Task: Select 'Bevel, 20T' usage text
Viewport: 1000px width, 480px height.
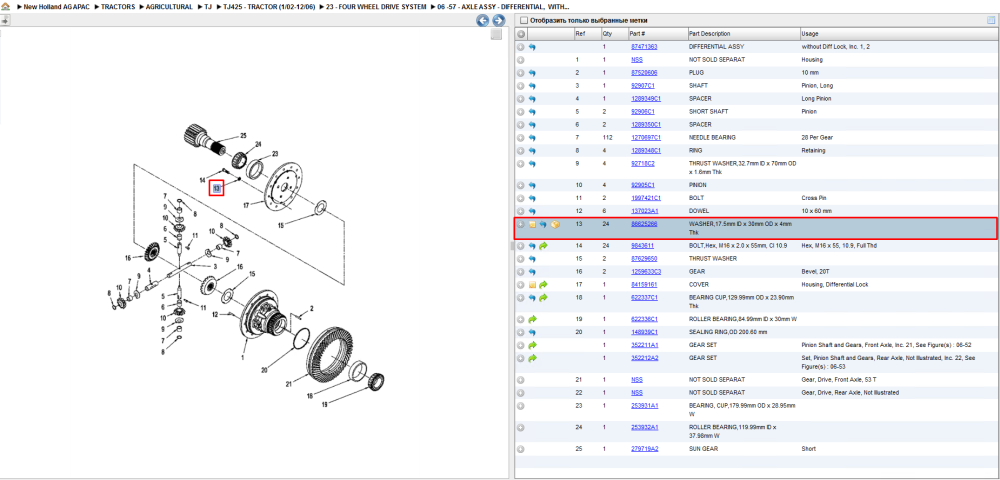Action: click(x=814, y=272)
